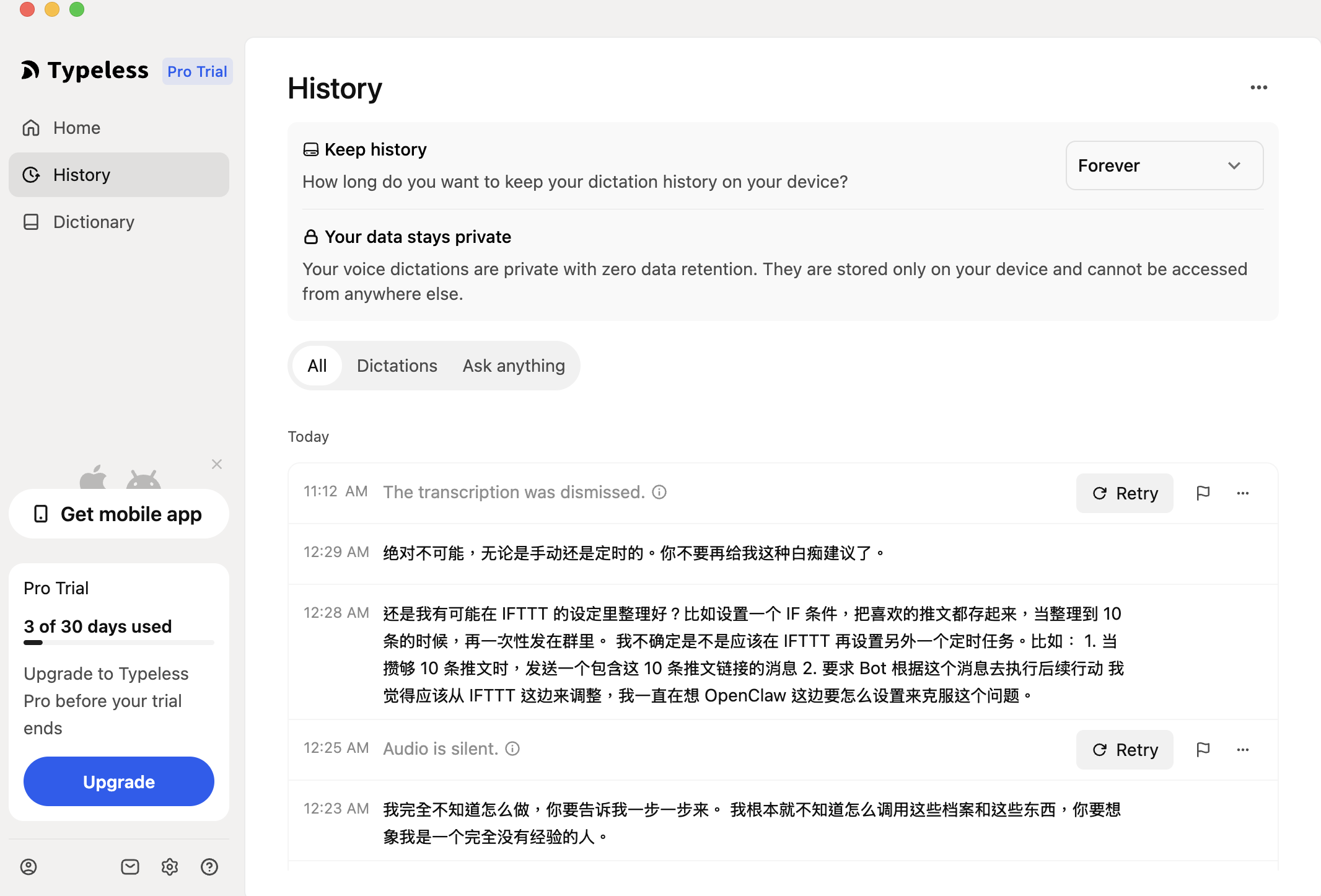
Task: Open more options for 11:12 AM entry
Action: click(x=1242, y=493)
